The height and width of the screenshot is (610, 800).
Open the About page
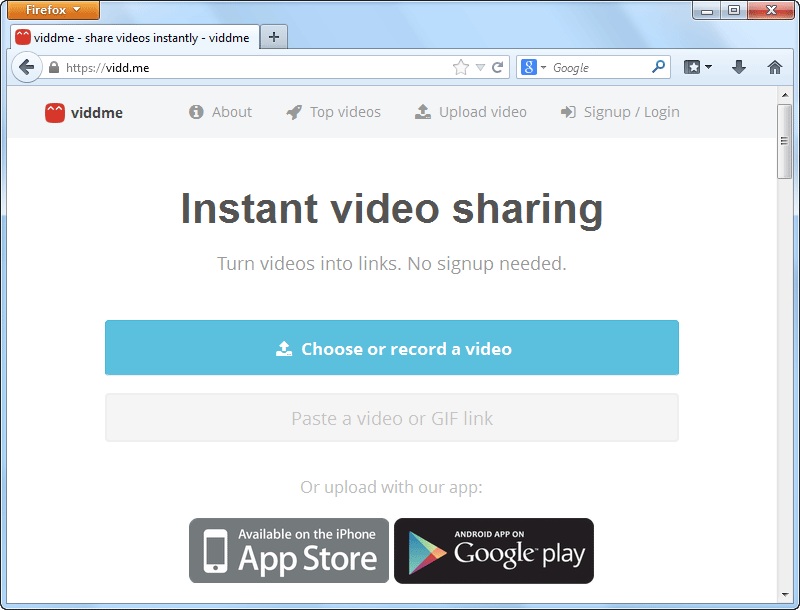[221, 112]
